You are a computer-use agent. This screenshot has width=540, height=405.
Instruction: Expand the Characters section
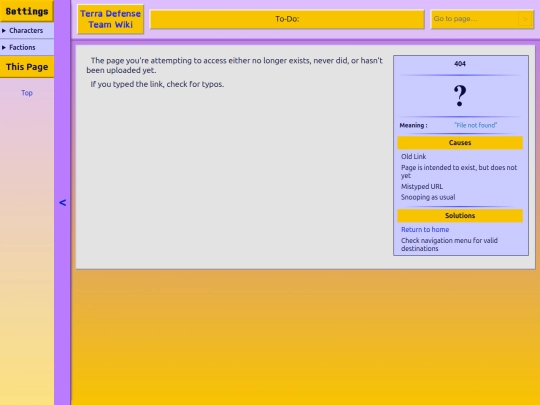coord(27,31)
